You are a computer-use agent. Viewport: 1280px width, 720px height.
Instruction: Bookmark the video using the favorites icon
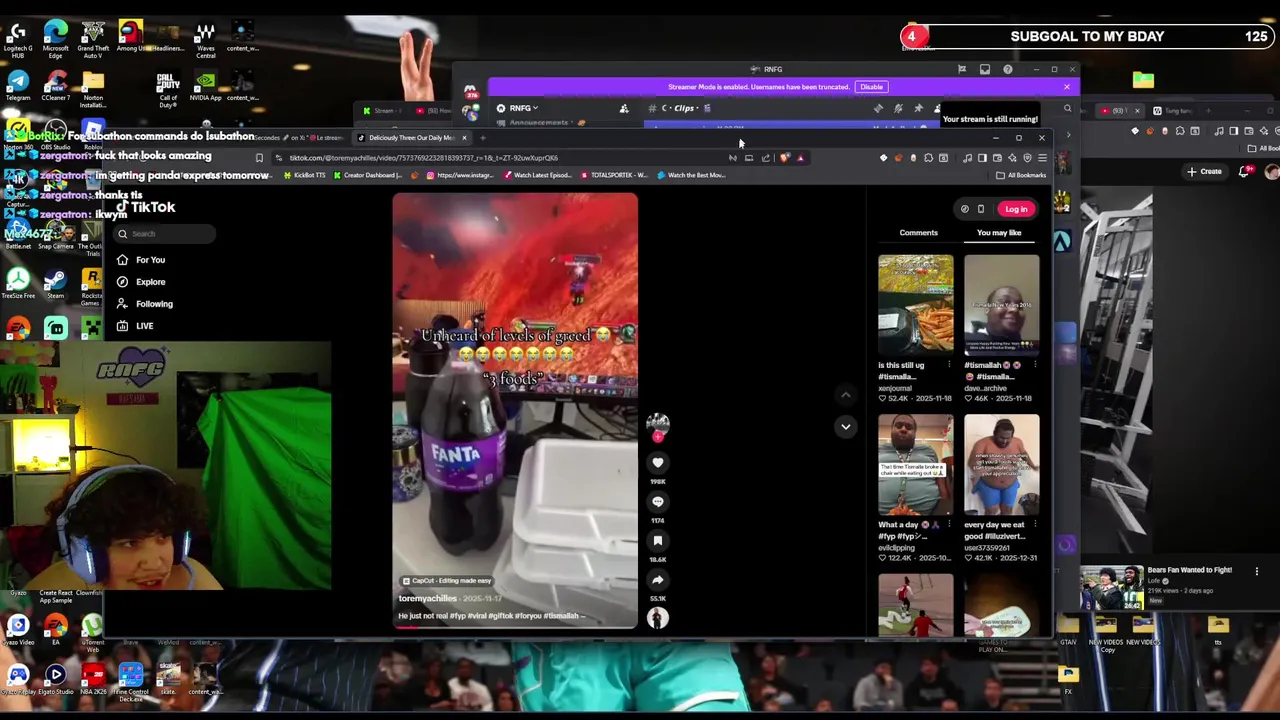coord(657,541)
